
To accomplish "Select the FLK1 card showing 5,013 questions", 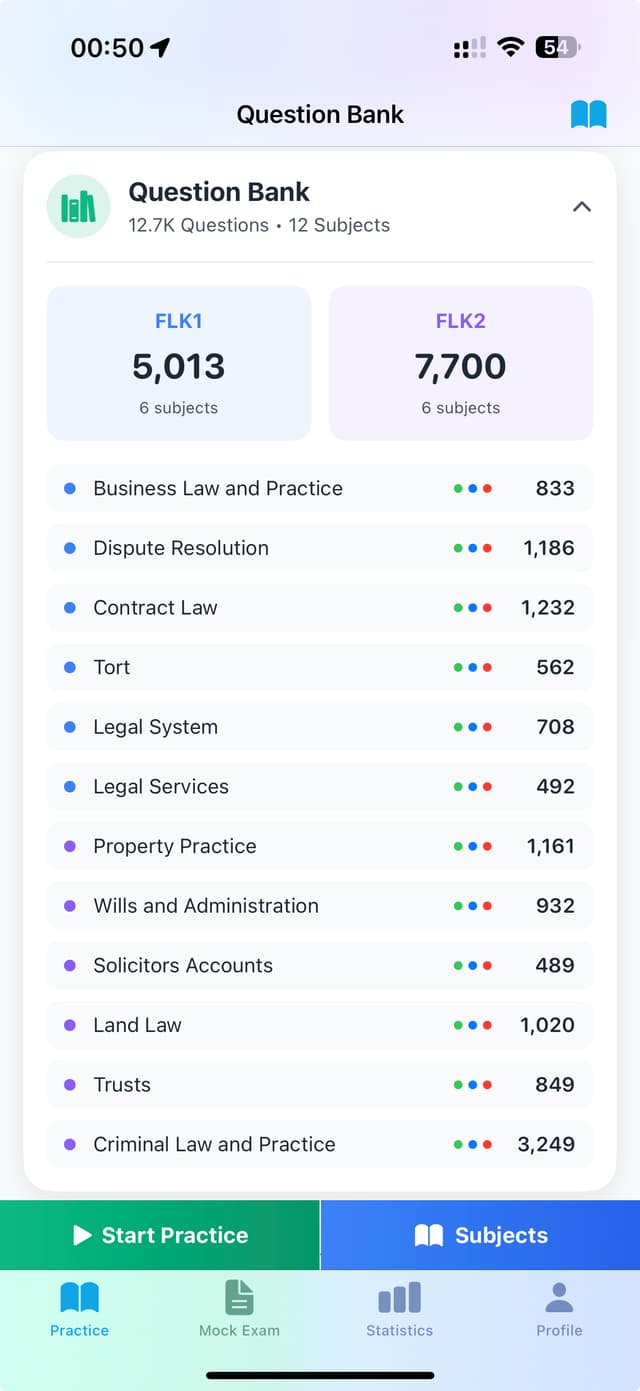I will click(178, 362).
